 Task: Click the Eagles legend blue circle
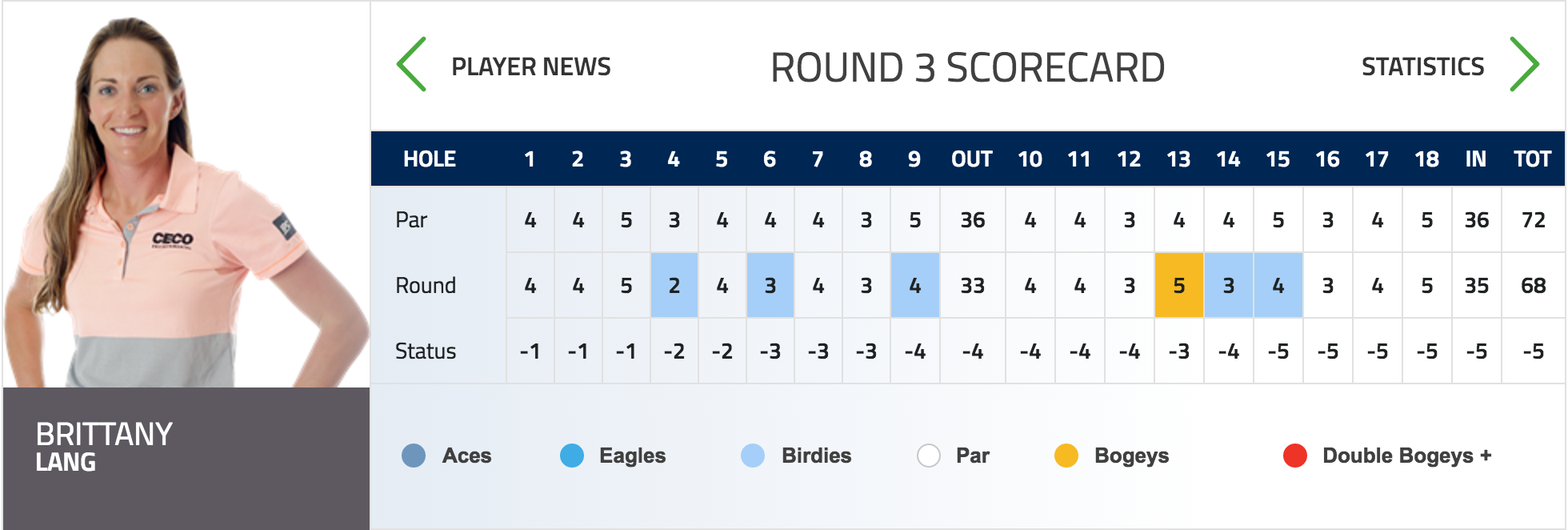pos(572,456)
